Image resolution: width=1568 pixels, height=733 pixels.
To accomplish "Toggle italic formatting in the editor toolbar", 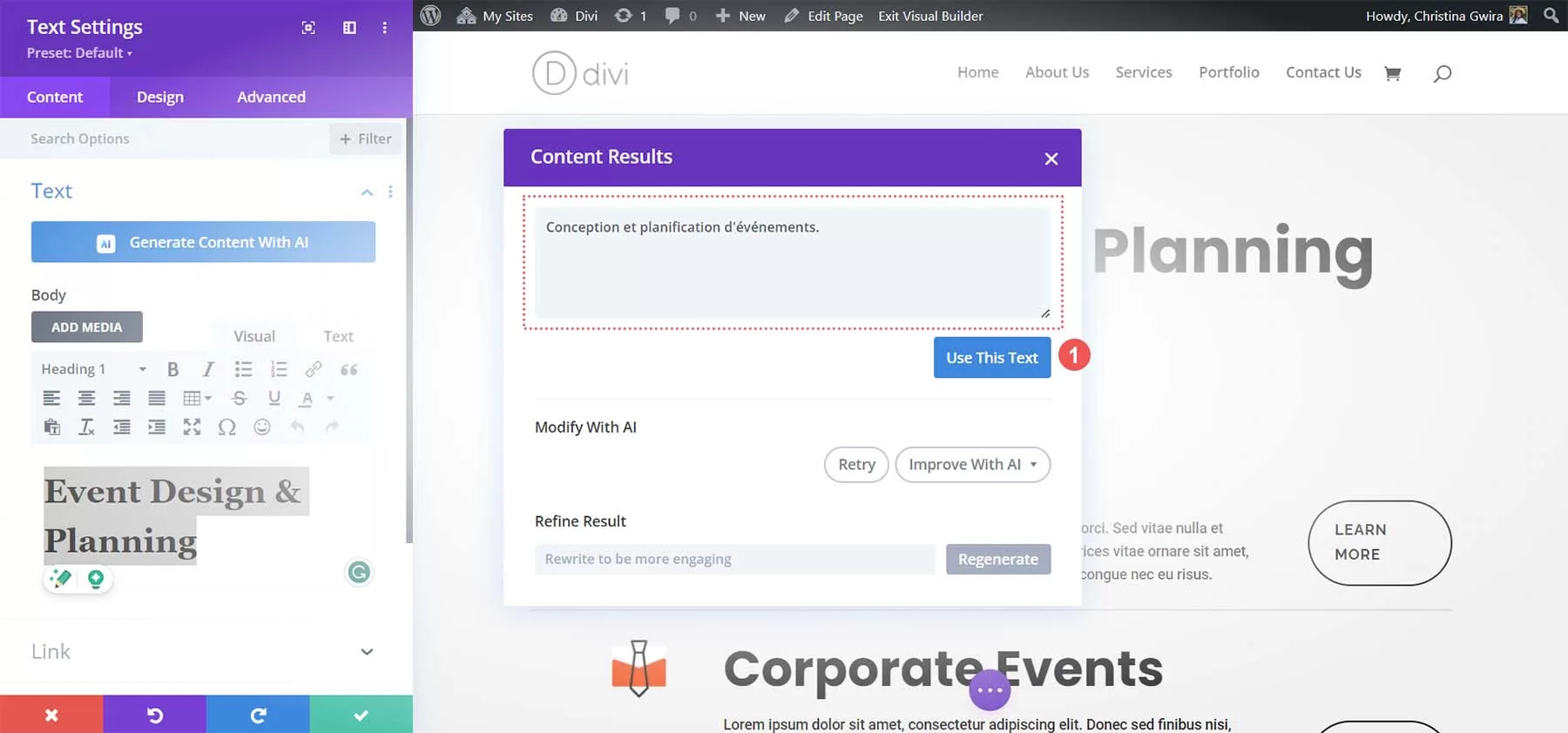I will (208, 369).
